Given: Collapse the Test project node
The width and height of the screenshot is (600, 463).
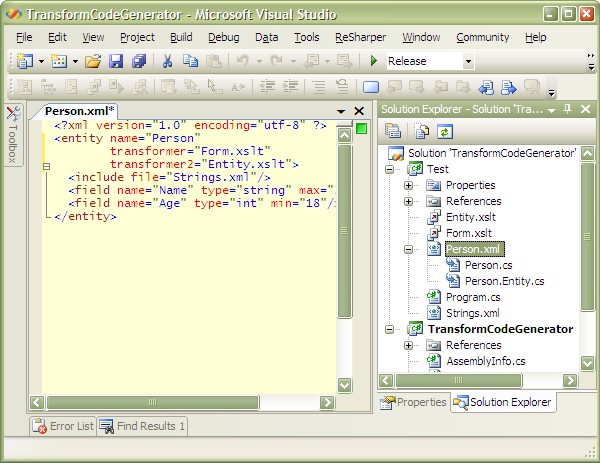Looking at the screenshot, I should 390,169.
